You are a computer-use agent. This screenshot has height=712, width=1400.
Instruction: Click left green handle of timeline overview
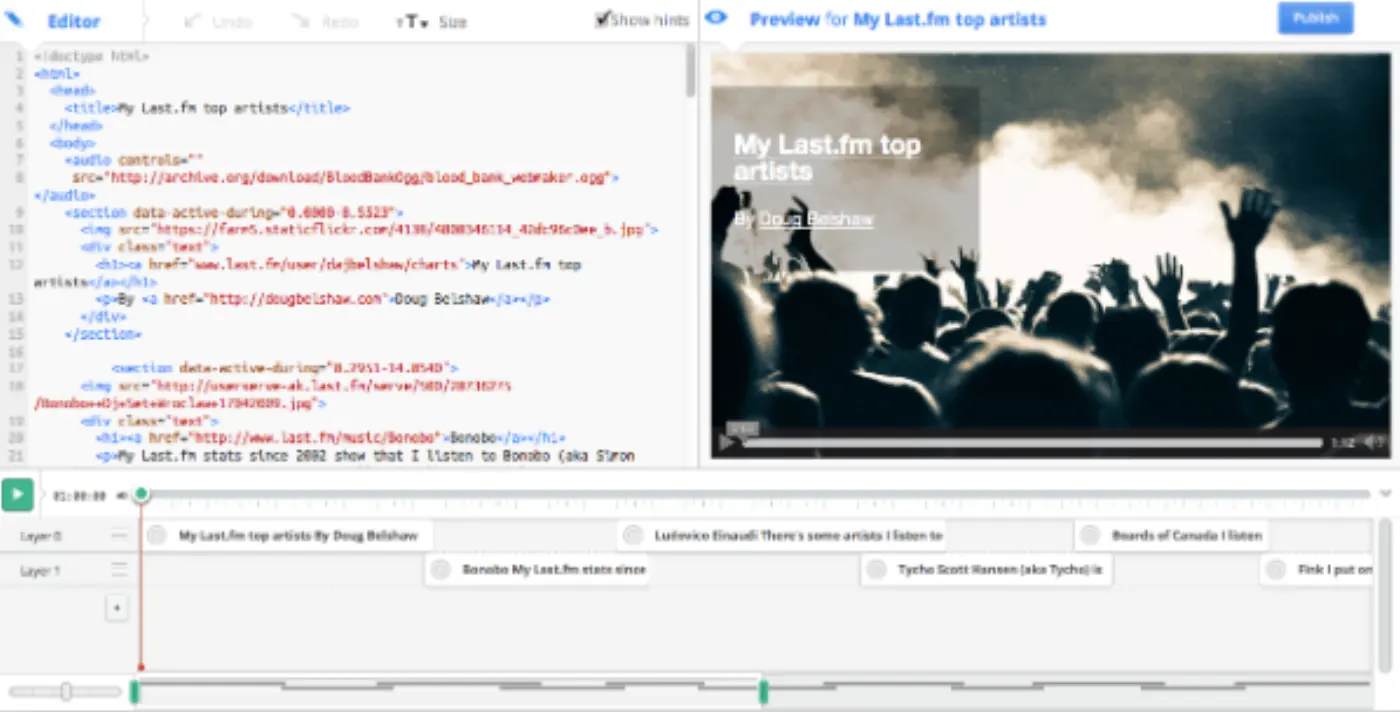[134, 691]
